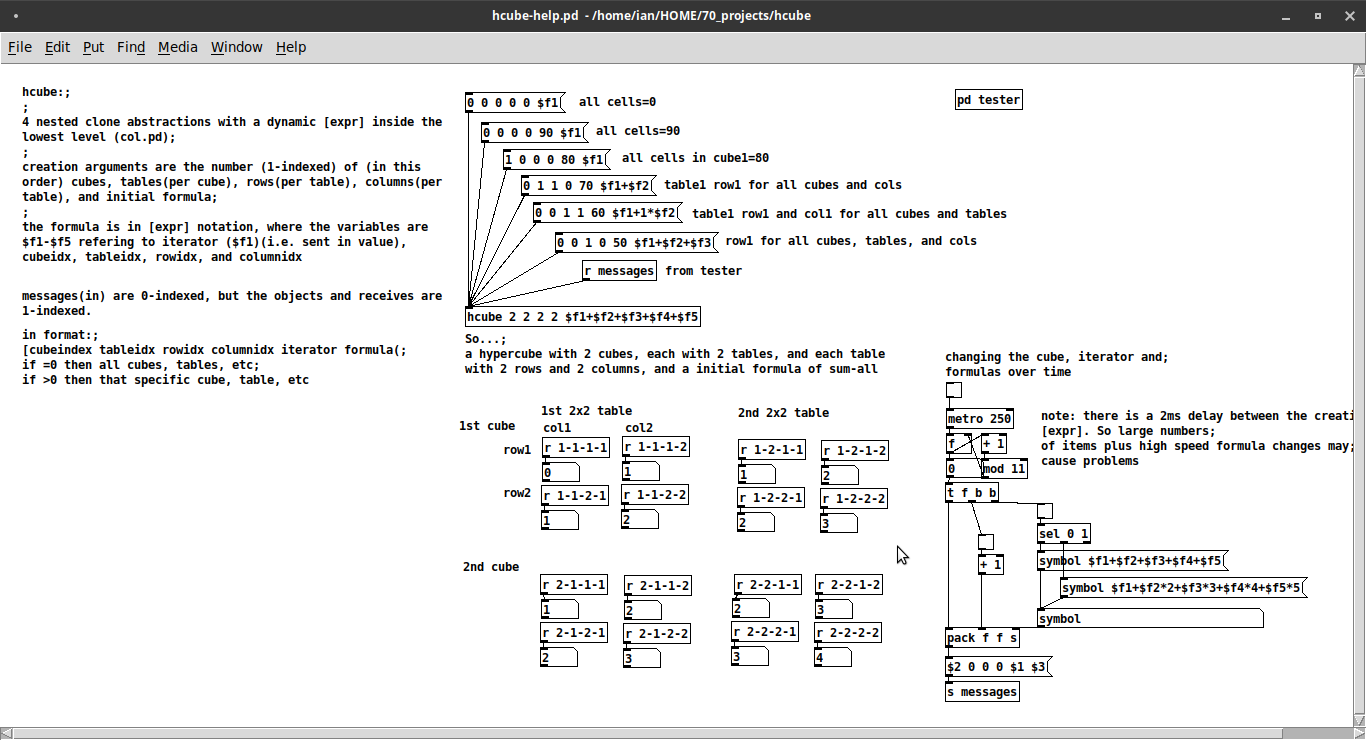Select the '+ 1' object beside the f object

pyautogui.click(x=994, y=444)
